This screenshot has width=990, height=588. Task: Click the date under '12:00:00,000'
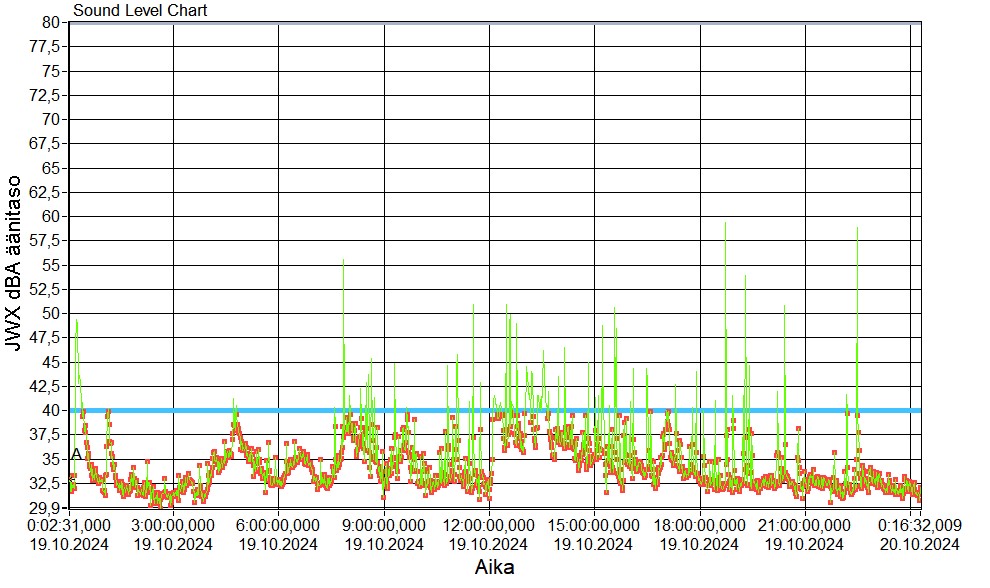tap(489, 544)
